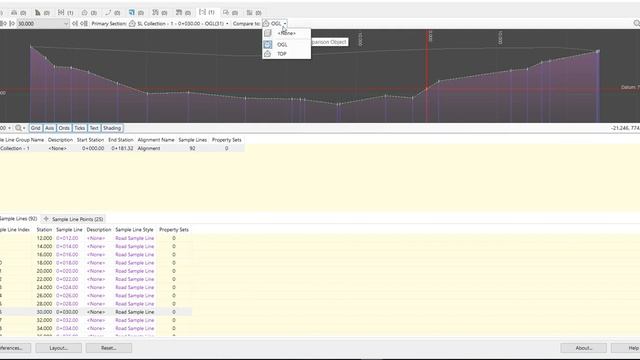
Task: Open the alignments toolbar tab with curve icon
Action: pos(112,13)
